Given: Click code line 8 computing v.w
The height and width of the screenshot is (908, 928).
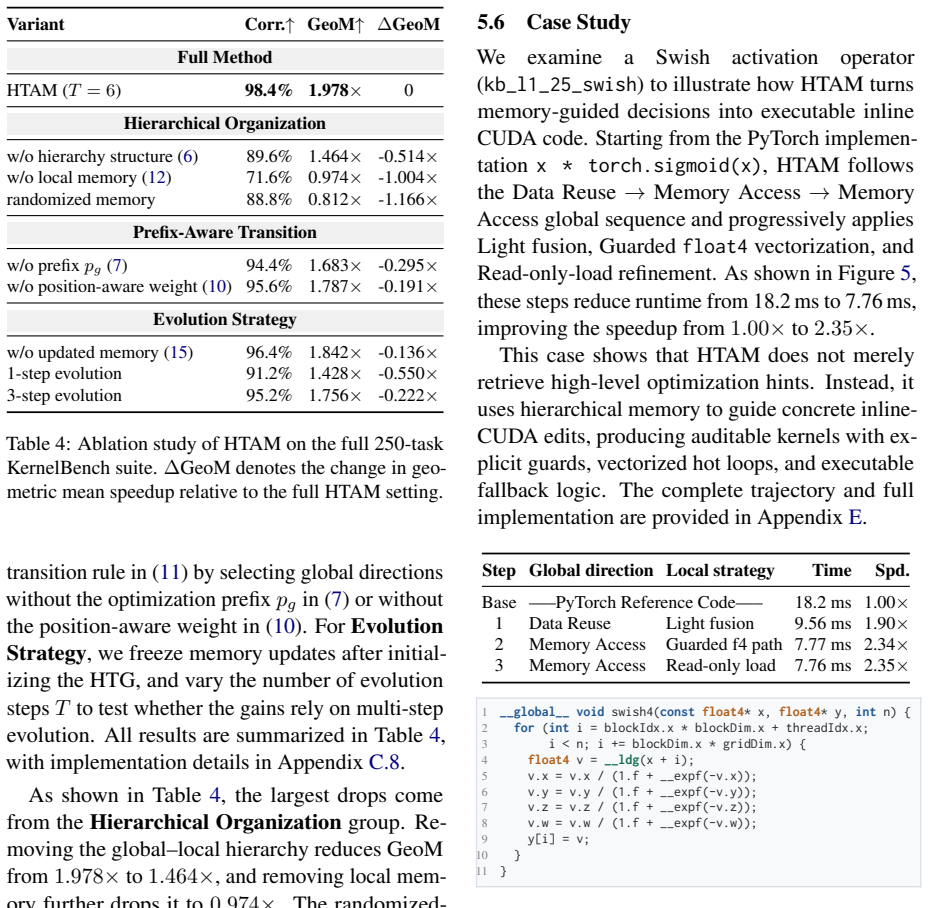Looking at the screenshot, I should [x=642, y=823].
